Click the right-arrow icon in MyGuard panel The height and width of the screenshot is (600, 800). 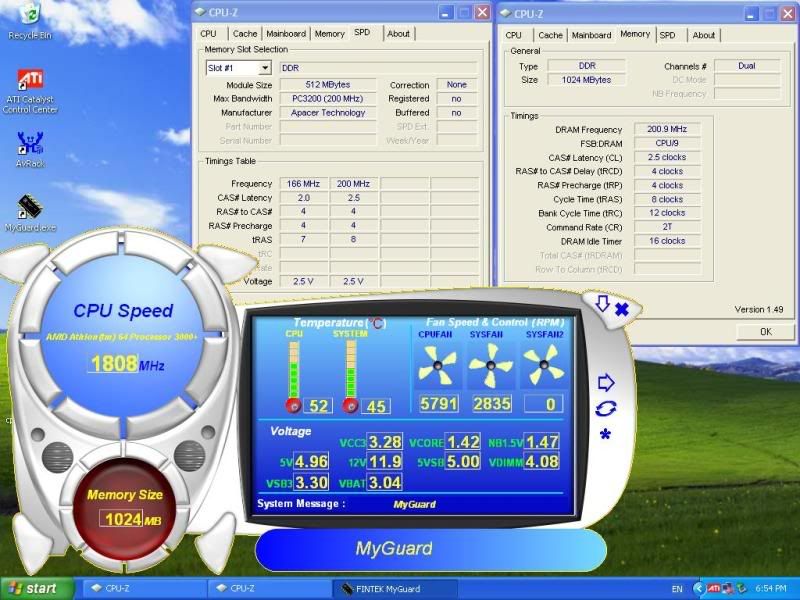click(605, 382)
